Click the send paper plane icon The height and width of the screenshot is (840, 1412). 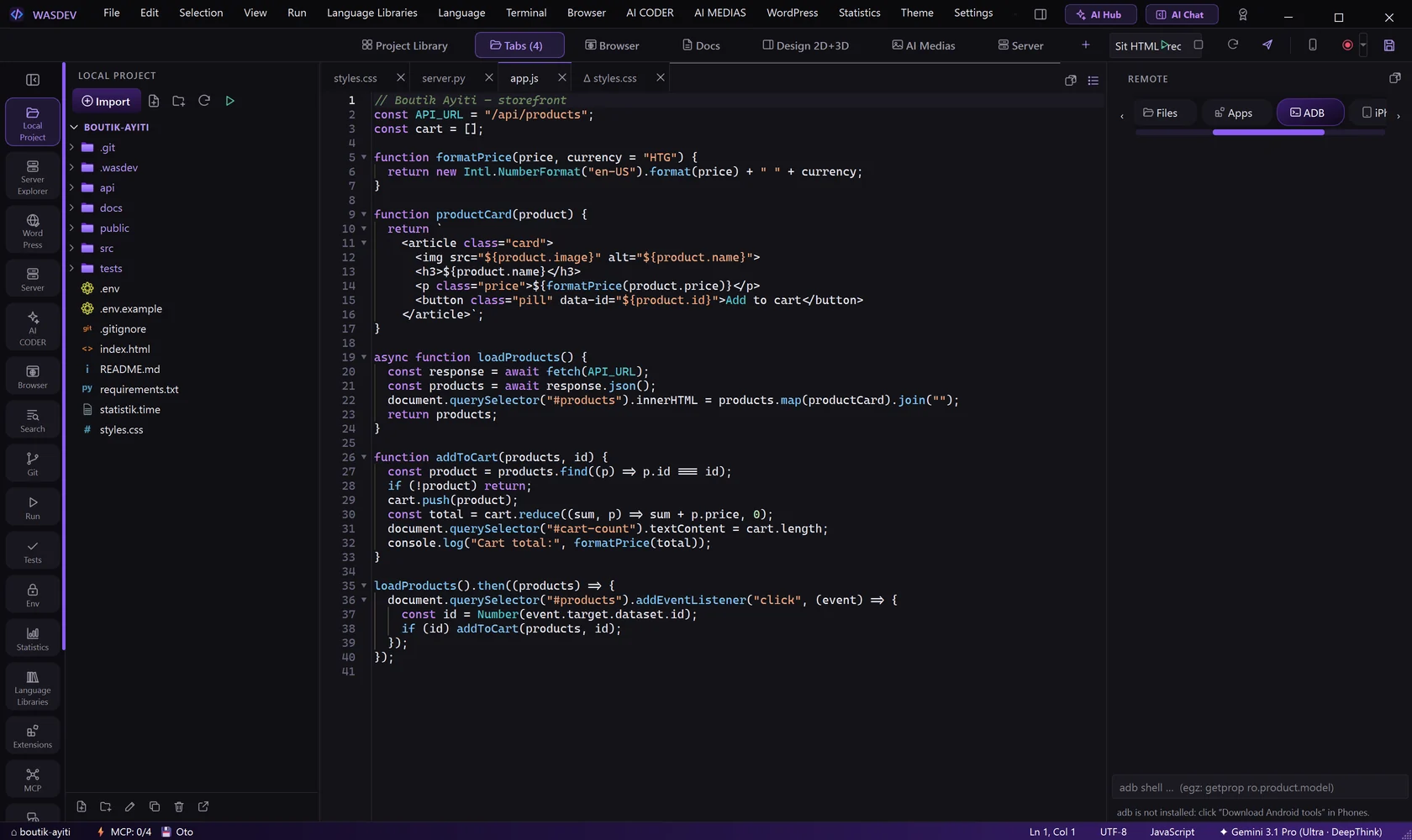coord(1267,45)
